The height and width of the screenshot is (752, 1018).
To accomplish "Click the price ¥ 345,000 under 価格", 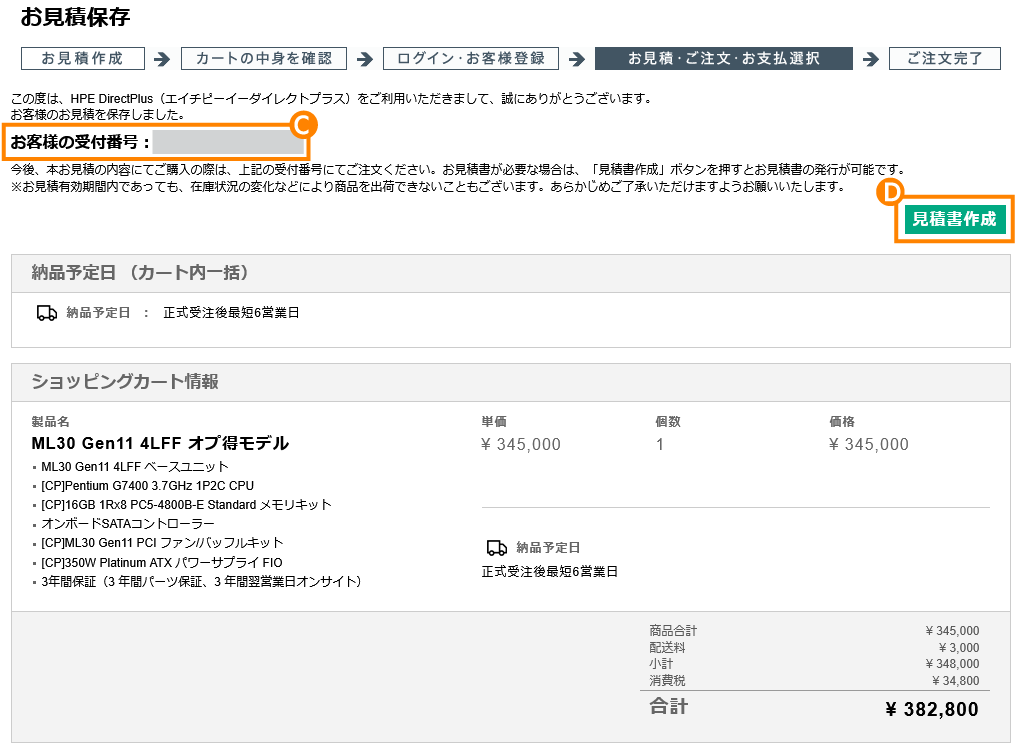I will coord(869,444).
